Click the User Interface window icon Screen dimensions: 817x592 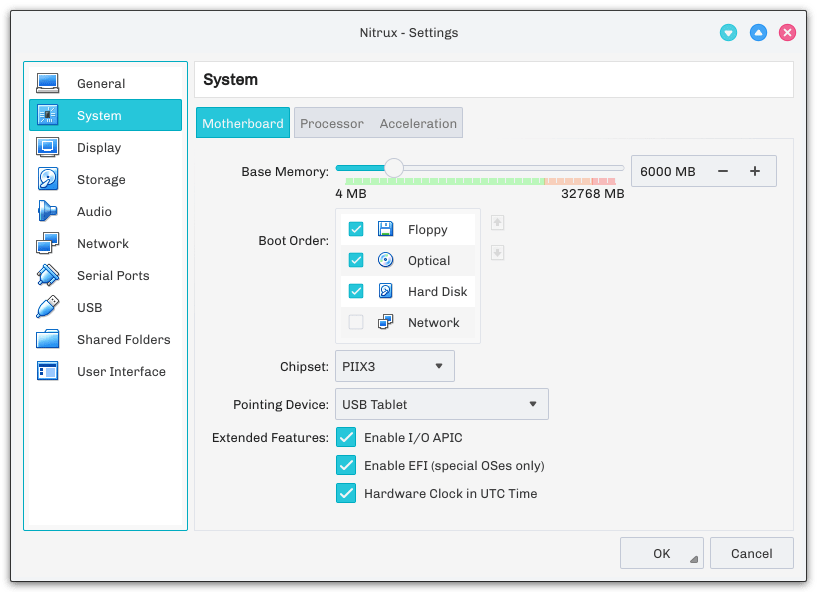[x=47, y=371]
